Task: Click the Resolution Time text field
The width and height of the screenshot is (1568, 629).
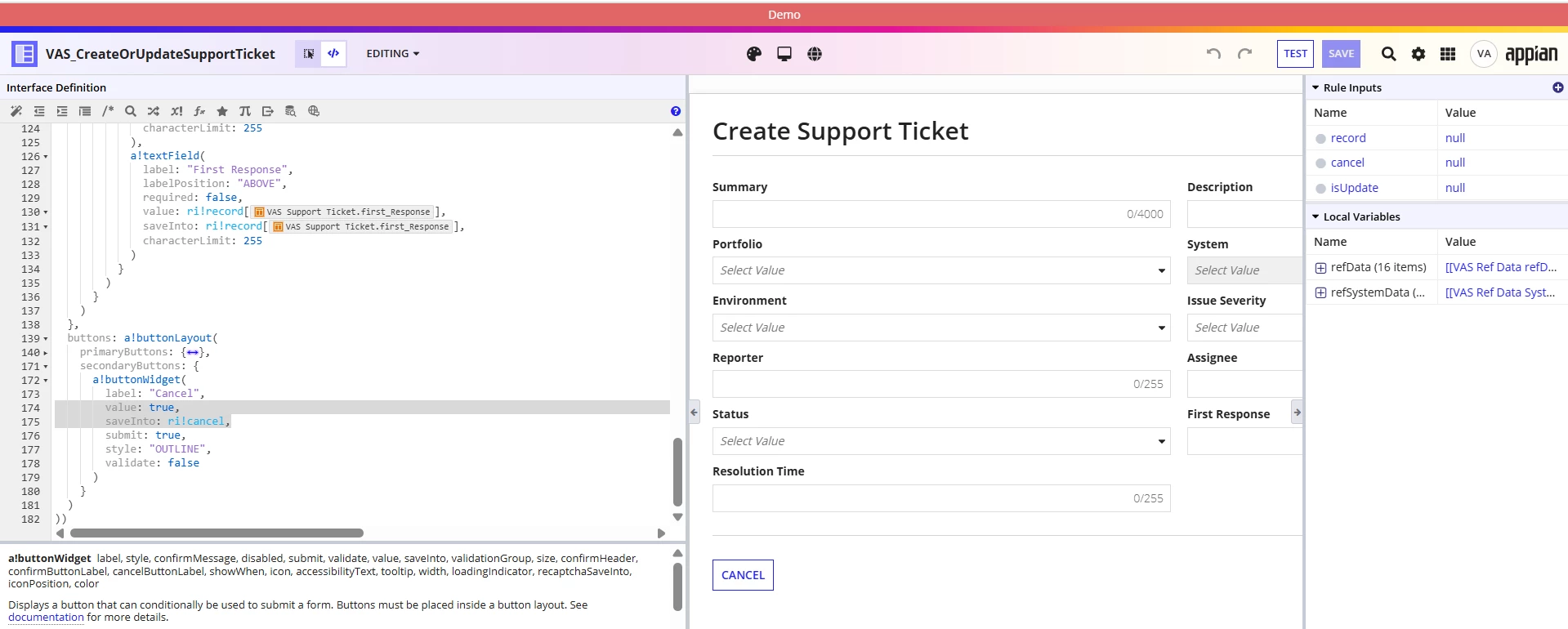Action: [941, 498]
